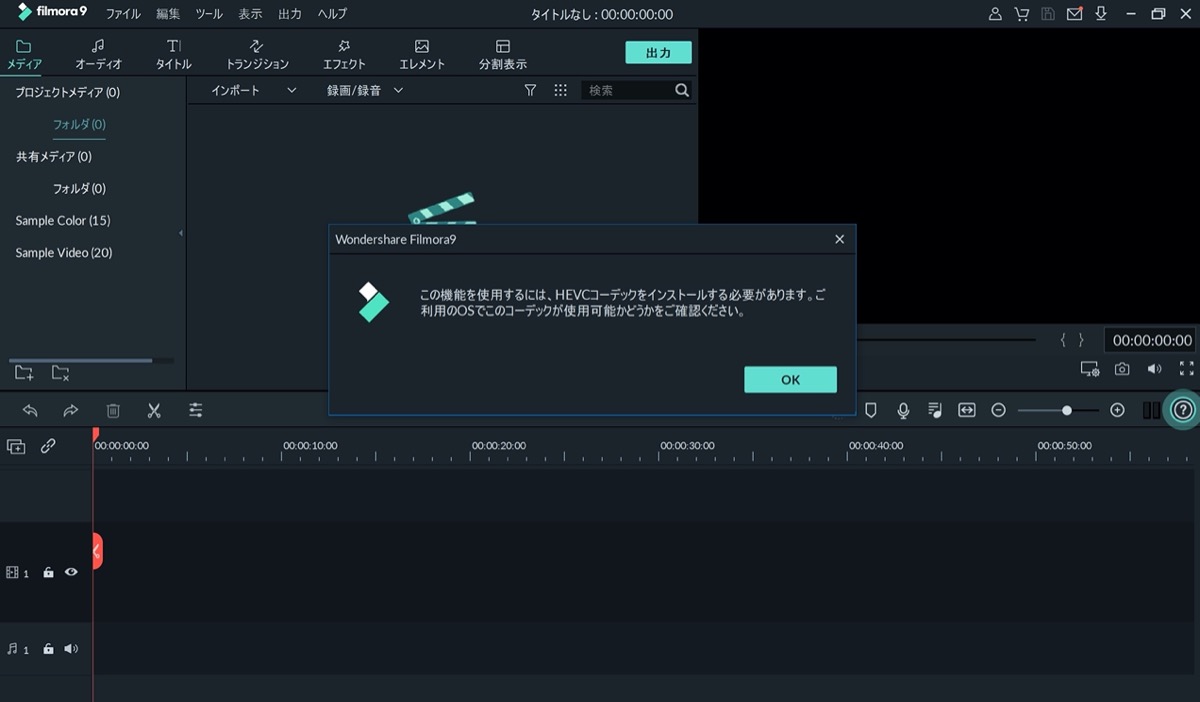Open preview display settings monitor icon
Image resolution: width=1200 pixels, height=702 pixels.
pos(1090,369)
